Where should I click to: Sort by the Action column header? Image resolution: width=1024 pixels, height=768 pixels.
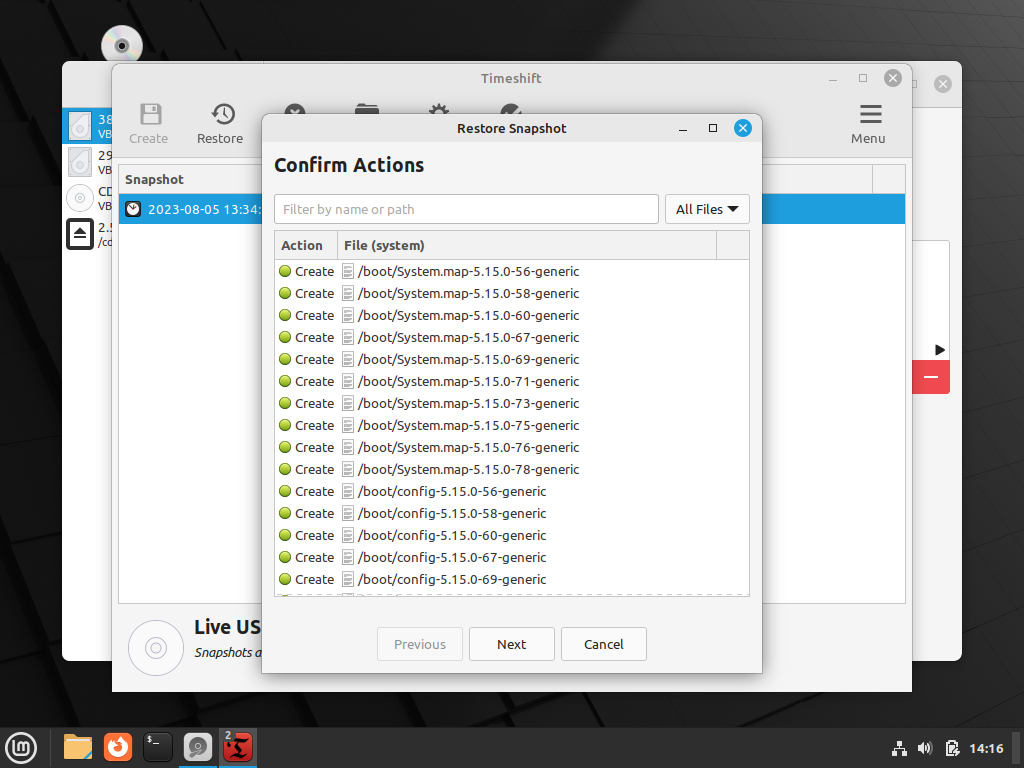(306, 246)
